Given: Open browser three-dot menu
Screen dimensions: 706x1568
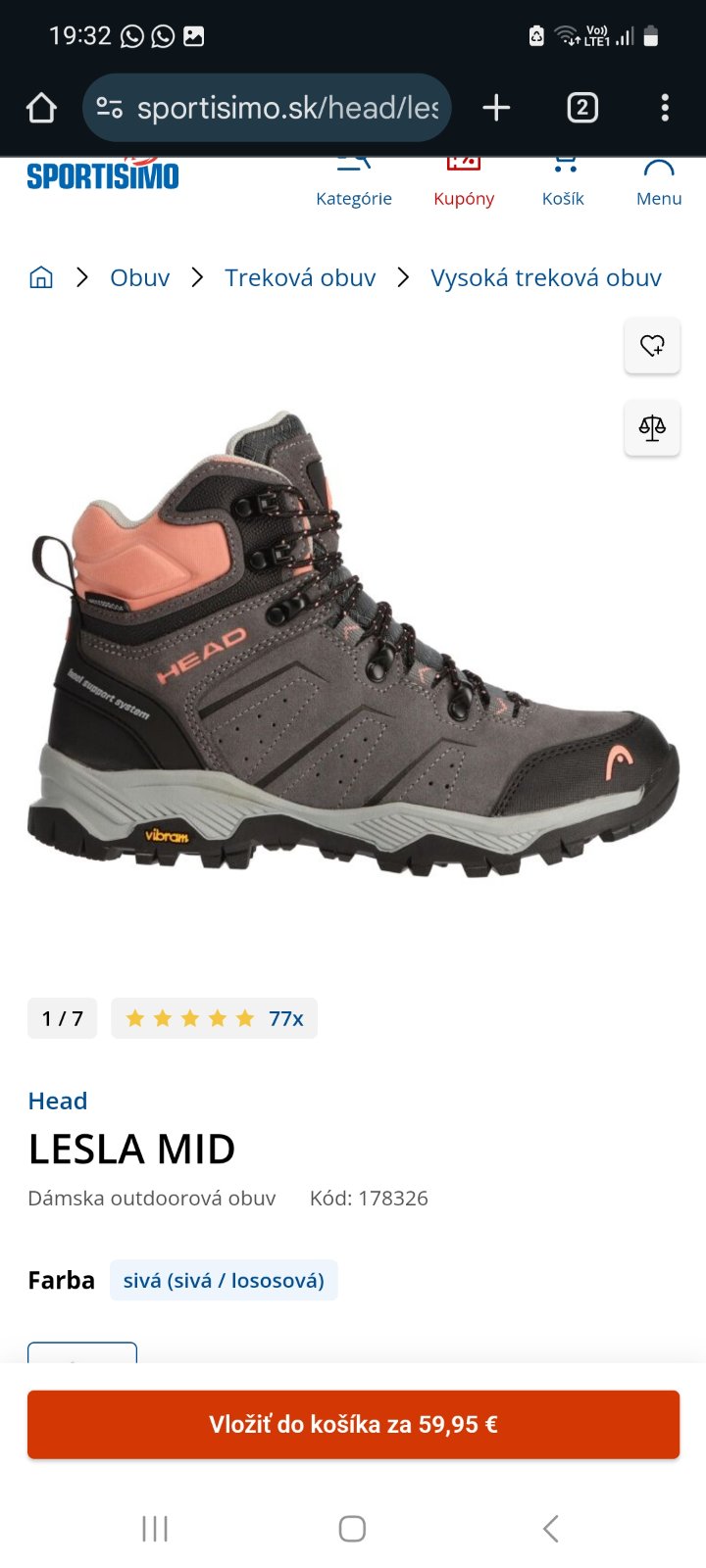Looking at the screenshot, I should [665, 108].
